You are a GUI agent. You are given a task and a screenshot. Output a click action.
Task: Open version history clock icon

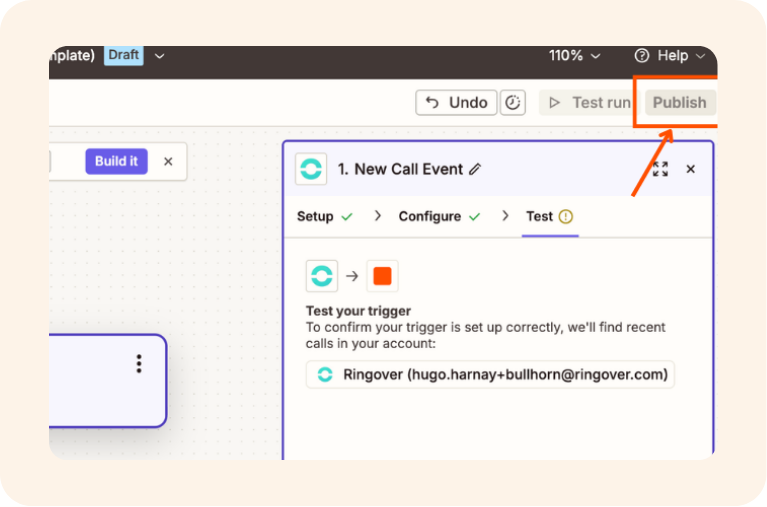[512, 102]
